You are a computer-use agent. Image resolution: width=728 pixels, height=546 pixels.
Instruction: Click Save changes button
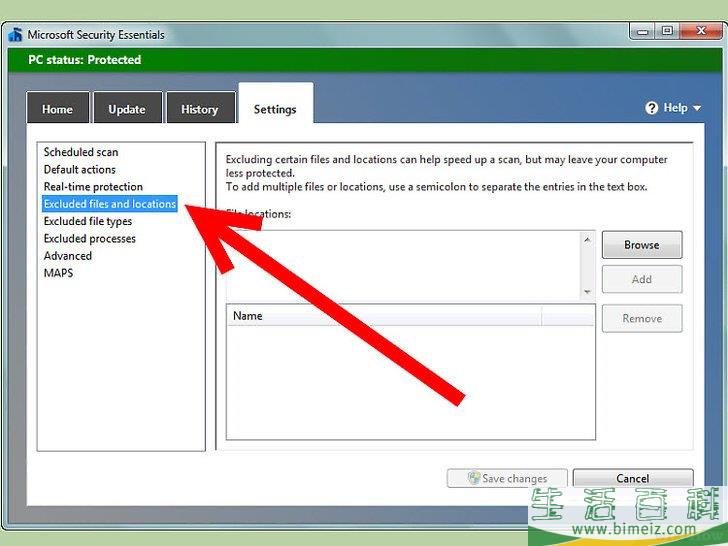pos(507,478)
